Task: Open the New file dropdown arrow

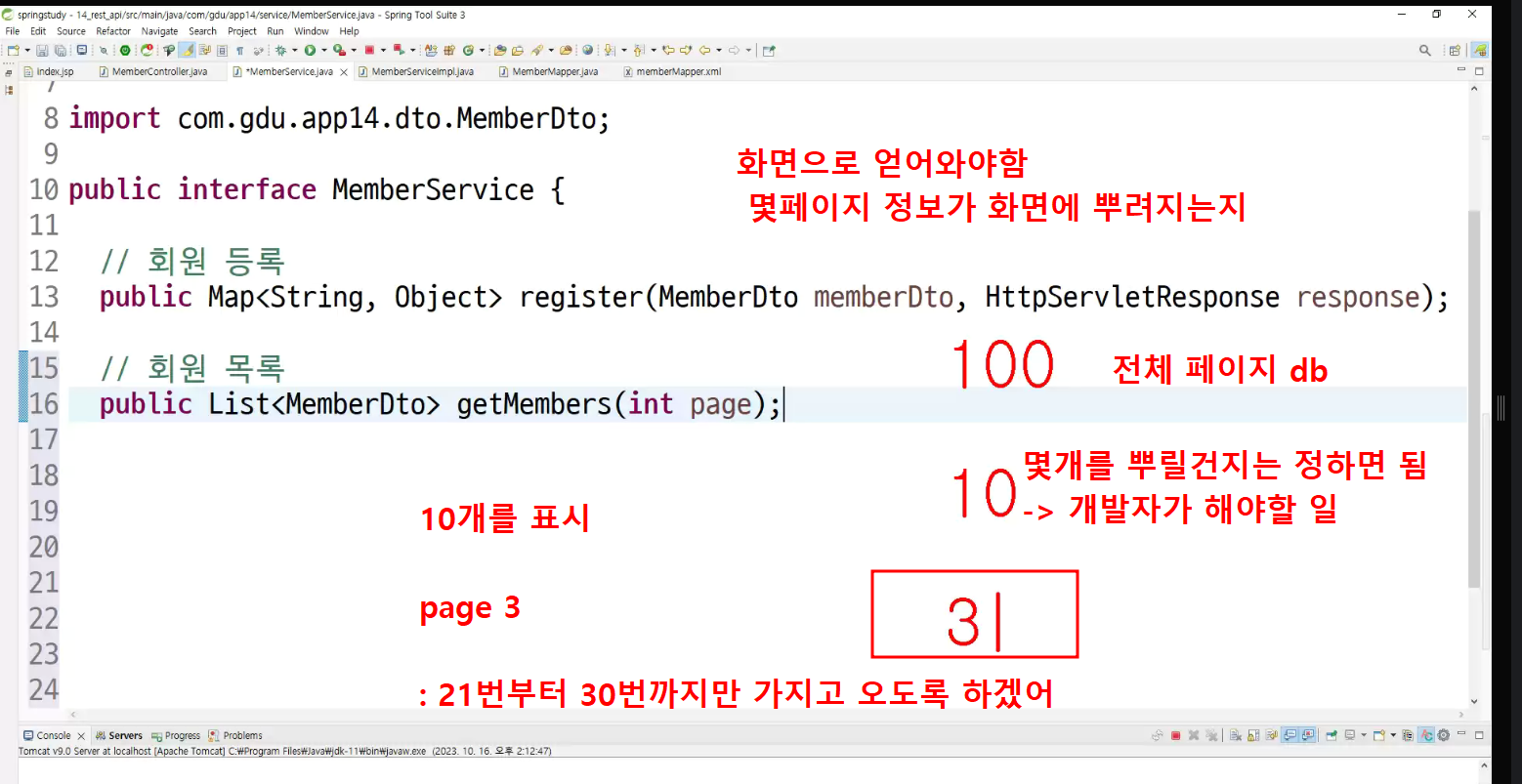Action: (x=26, y=50)
